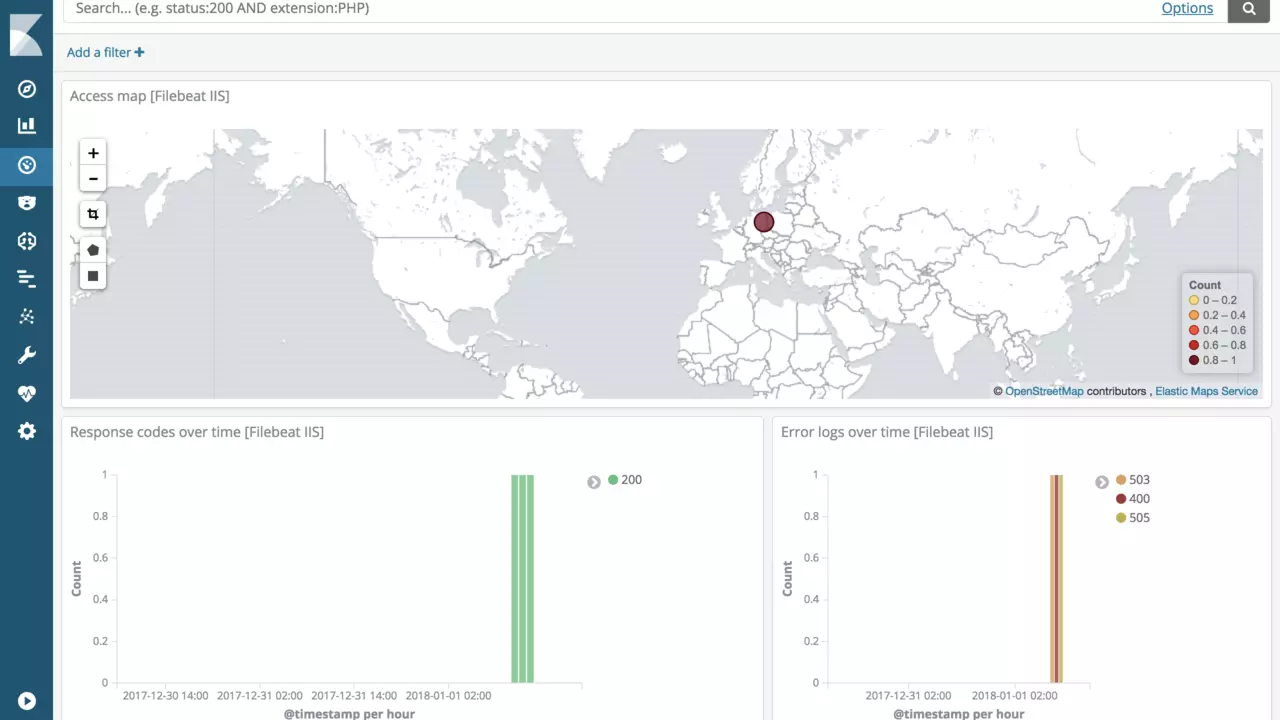The height and width of the screenshot is (720, 1280).
Task: Open Discover from the compass sidebar icon
Action: pos(27,89)
